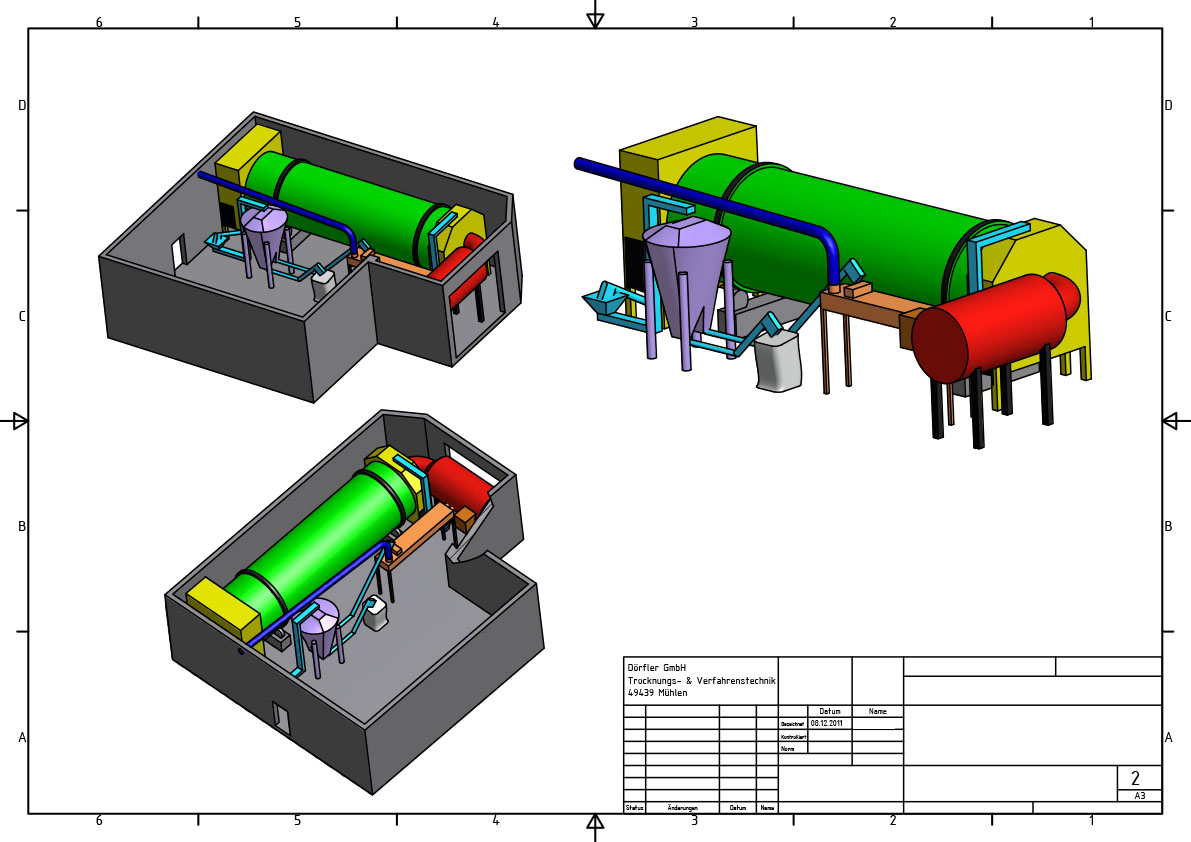1191x842 pixels.
Task: Click the A3 paper format cell
Action: (x=1139, y=796)
